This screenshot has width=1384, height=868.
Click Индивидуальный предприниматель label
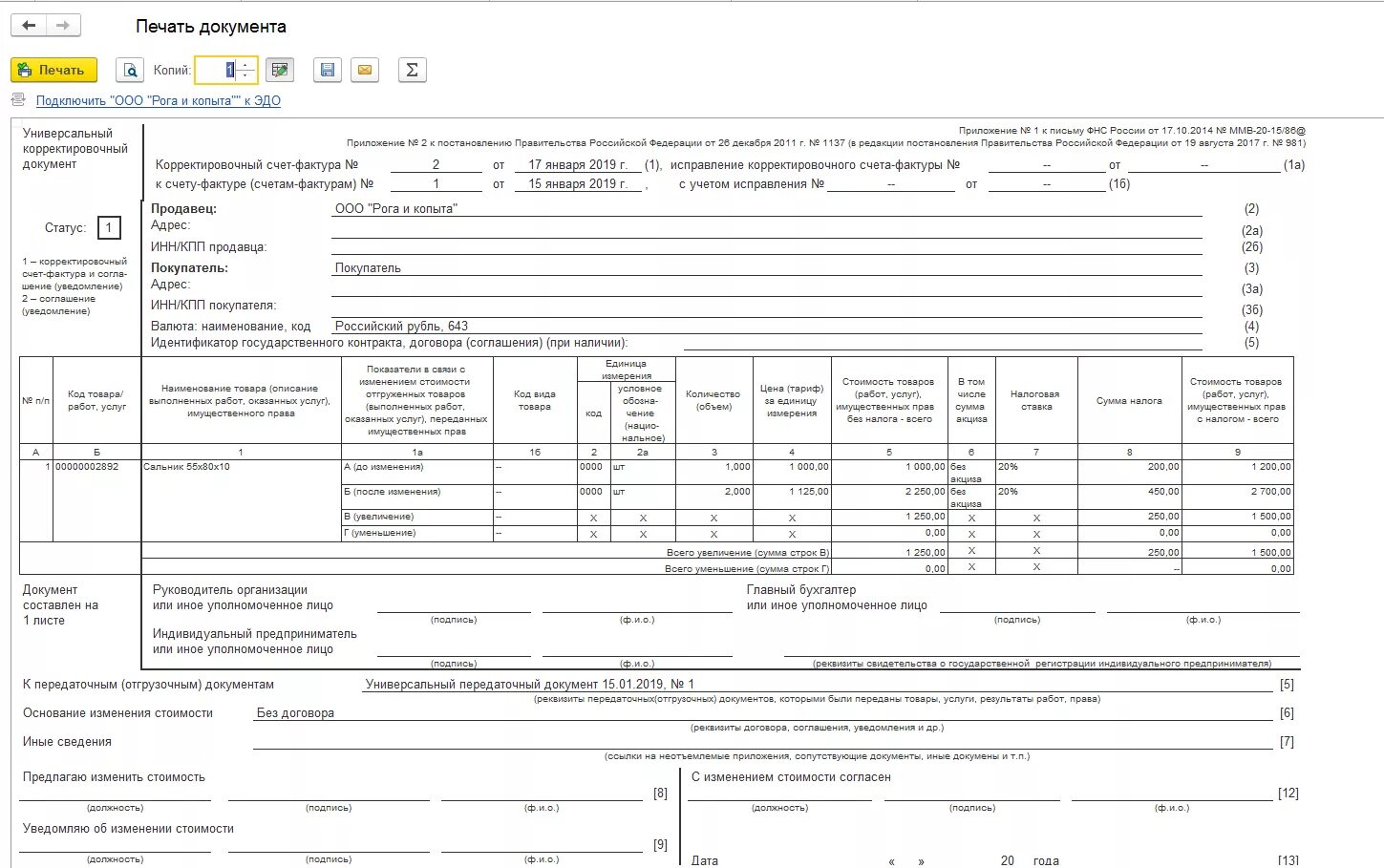(x=255, y=634)
